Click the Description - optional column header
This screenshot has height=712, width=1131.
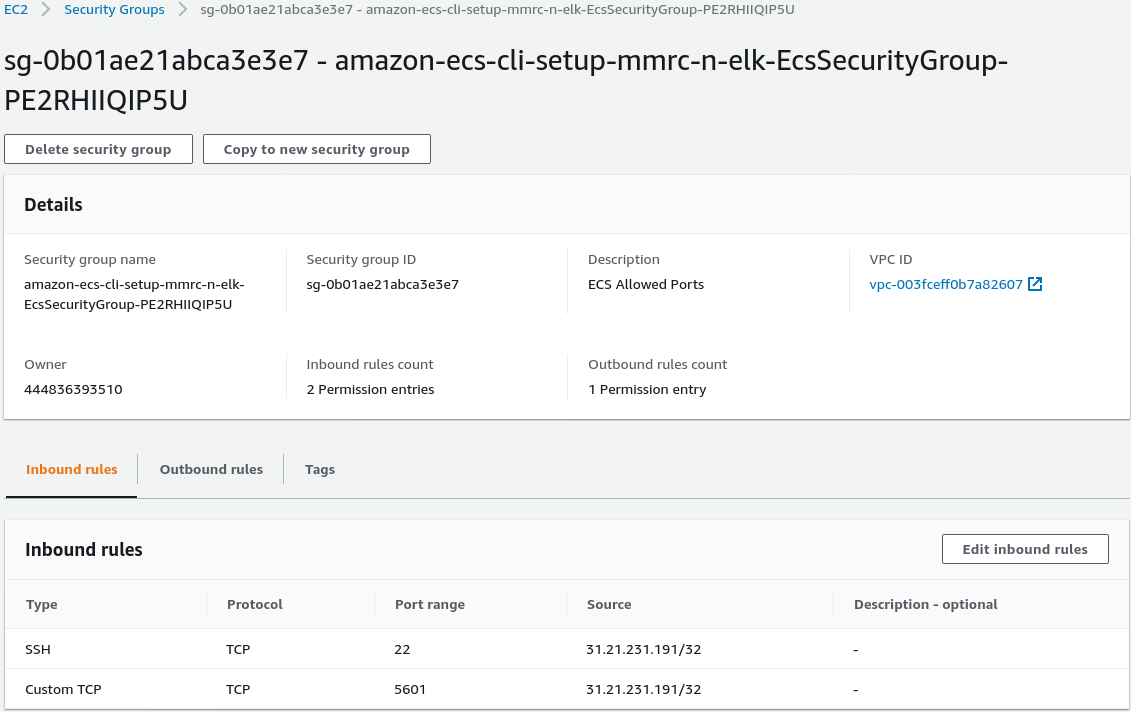pos(926,604)
